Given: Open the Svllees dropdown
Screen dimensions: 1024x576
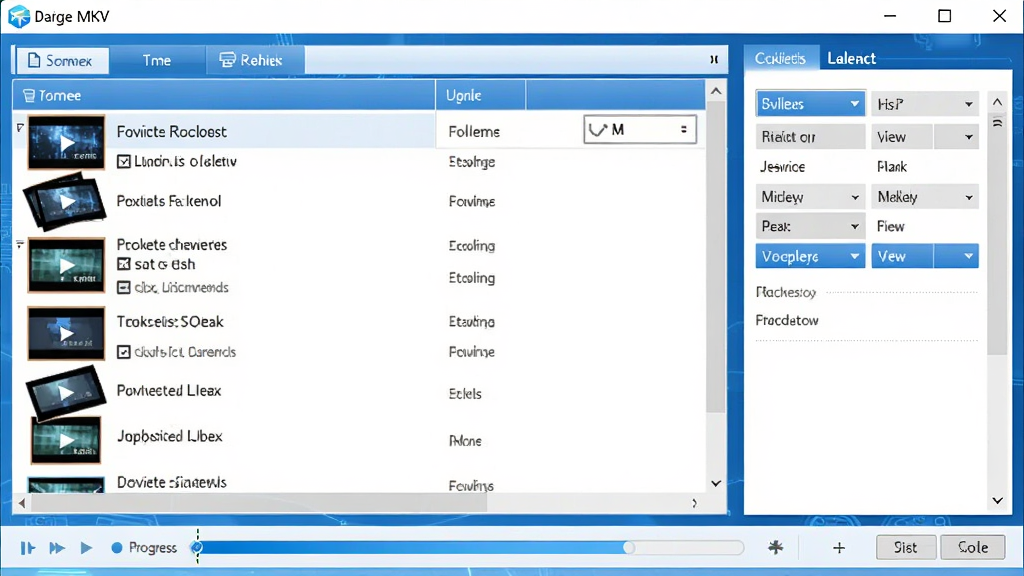Looking at the screenshot, I should 810,104.
